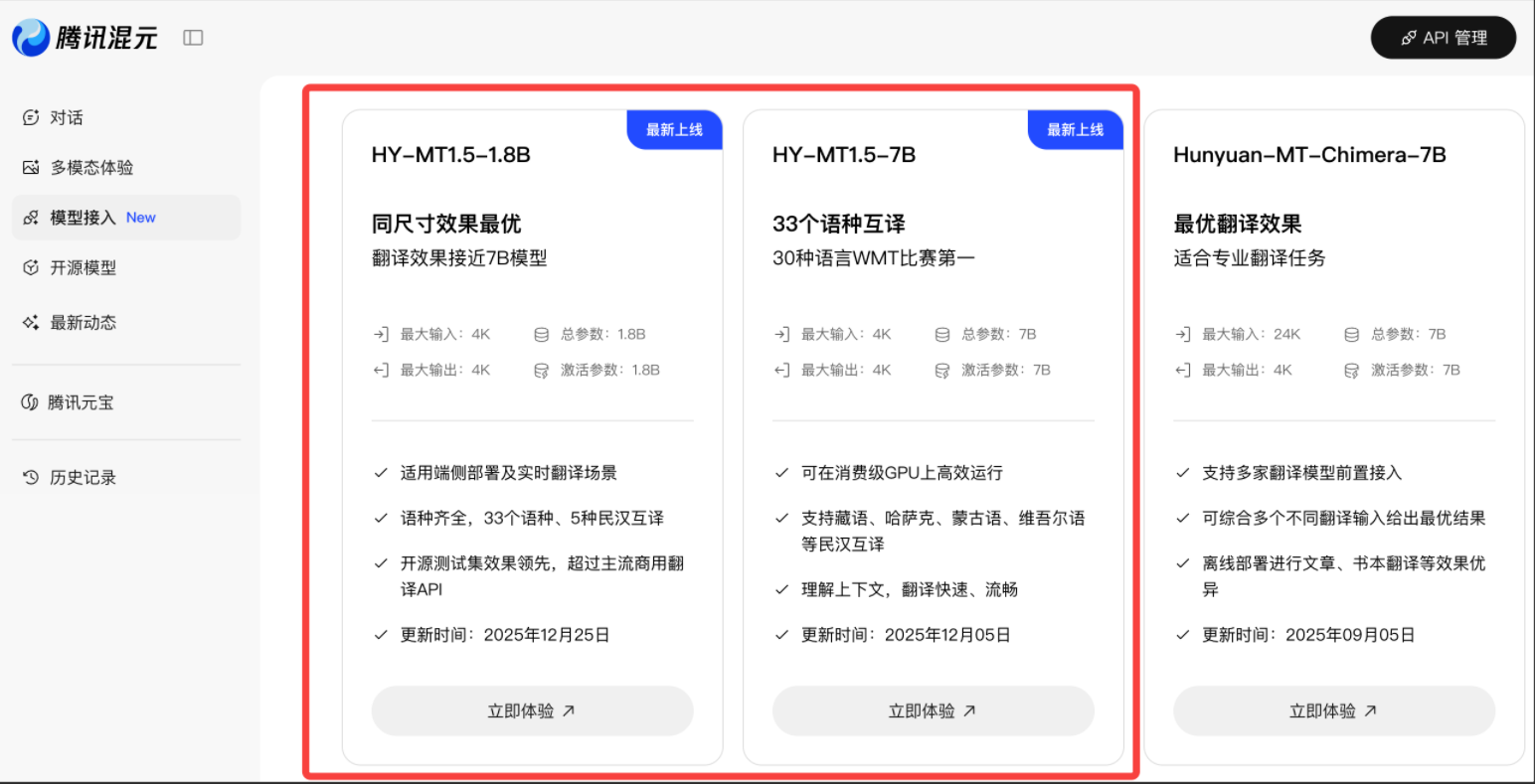This screenshot has width=1535, height=784.
Task: Click the 模型接入 plug icon
Action: click(31, 217)
